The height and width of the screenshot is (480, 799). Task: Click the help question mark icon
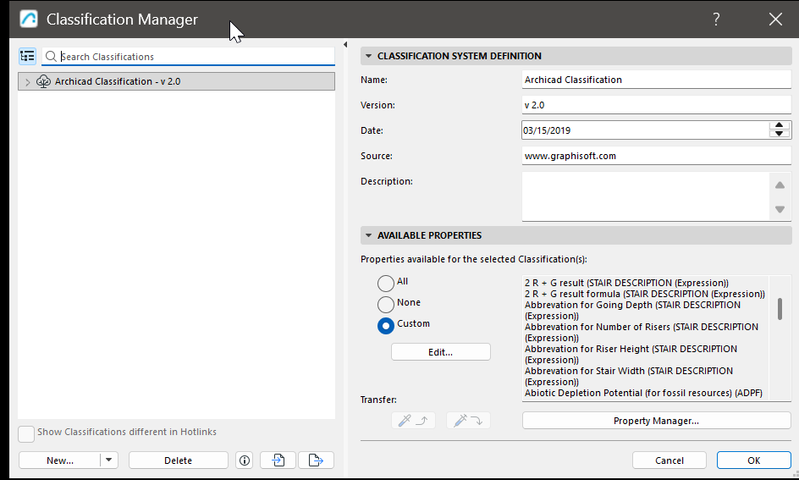pyautogui.click(x=716, y=19)
